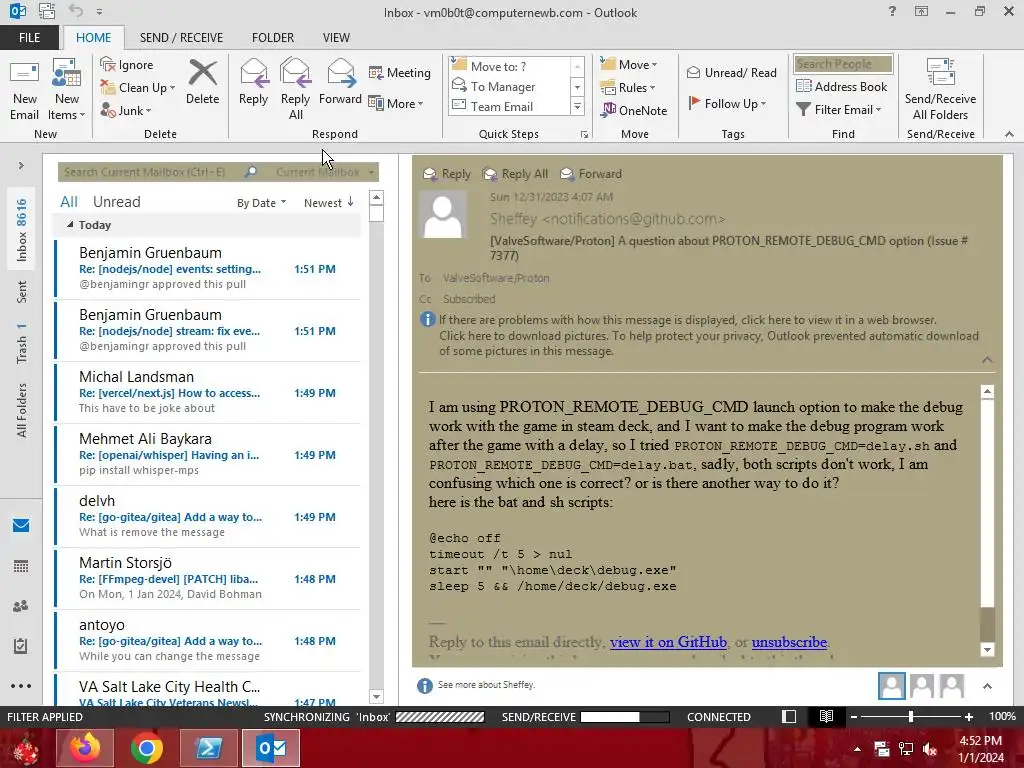Screen dimensions: 1024x768
Task: Open the Address Book
Action: pyautogui.click(x=841, y=86)
